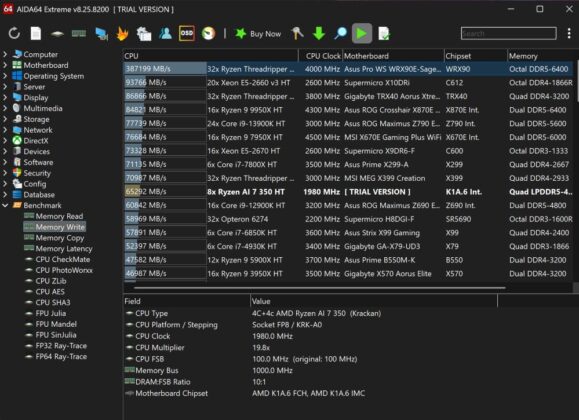The image size is (579, 420).
Task: Open the memory benchmark toolbar icon
Action: click(x=79, y=34)
